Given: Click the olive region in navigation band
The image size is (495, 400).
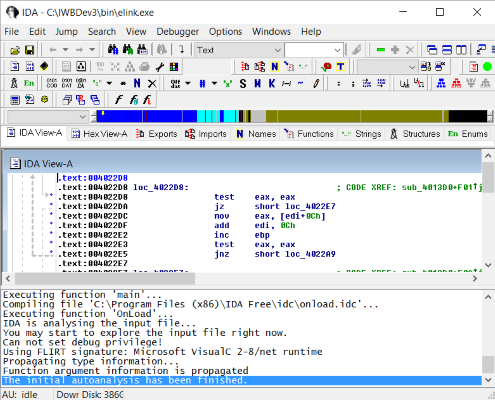Looking at the screenshot, I should click(357, 116).
